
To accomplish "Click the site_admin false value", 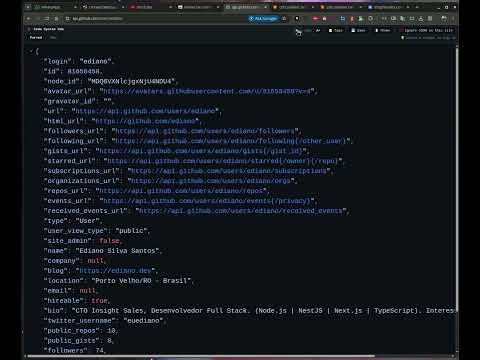I will 109,241.
